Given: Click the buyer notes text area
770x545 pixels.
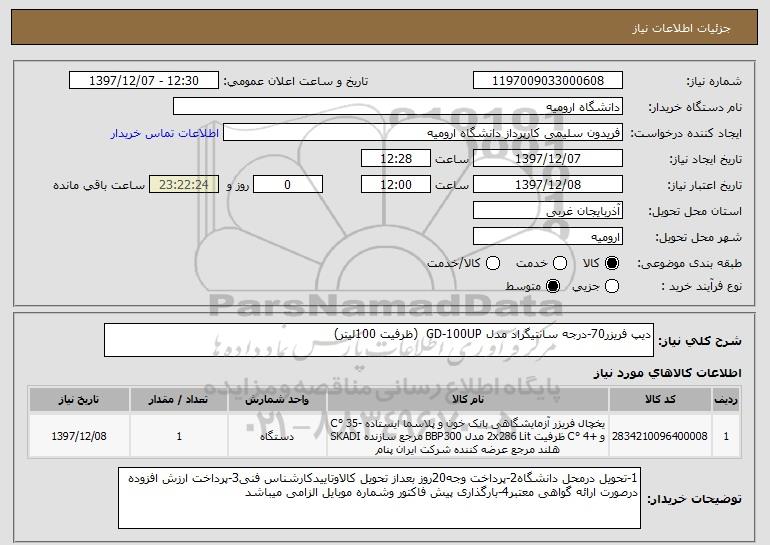Looking at the screenshot, I should point(379,498).
